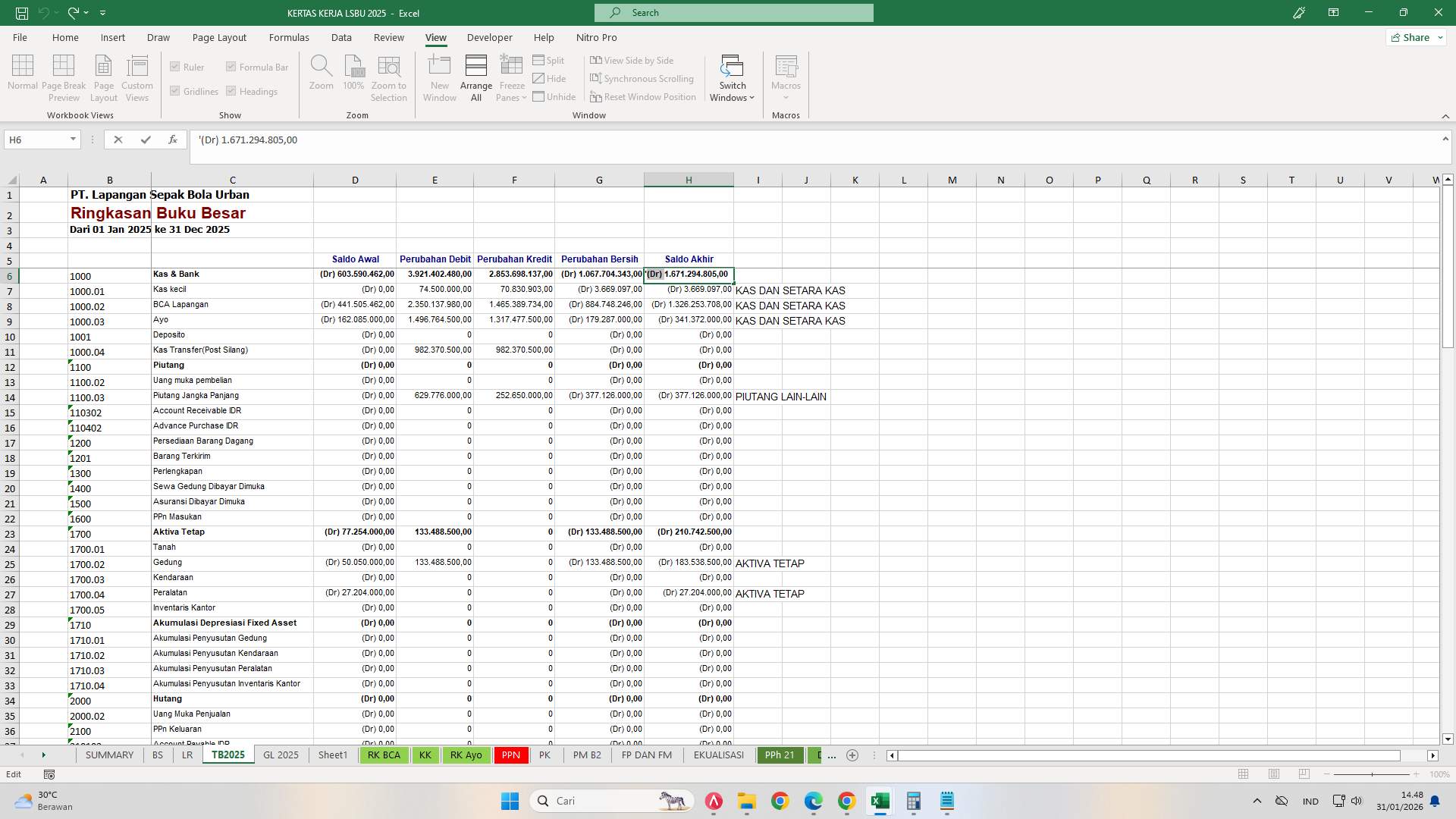Screen dimensions: 1456x819
Task: Open the GL 2025 sheet tab
Action: point(281,755)
